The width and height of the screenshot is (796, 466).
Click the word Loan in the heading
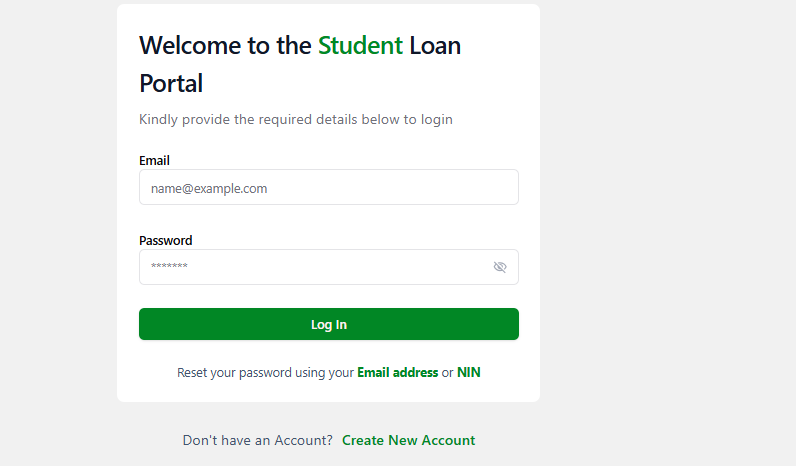(x=435, y=45)
